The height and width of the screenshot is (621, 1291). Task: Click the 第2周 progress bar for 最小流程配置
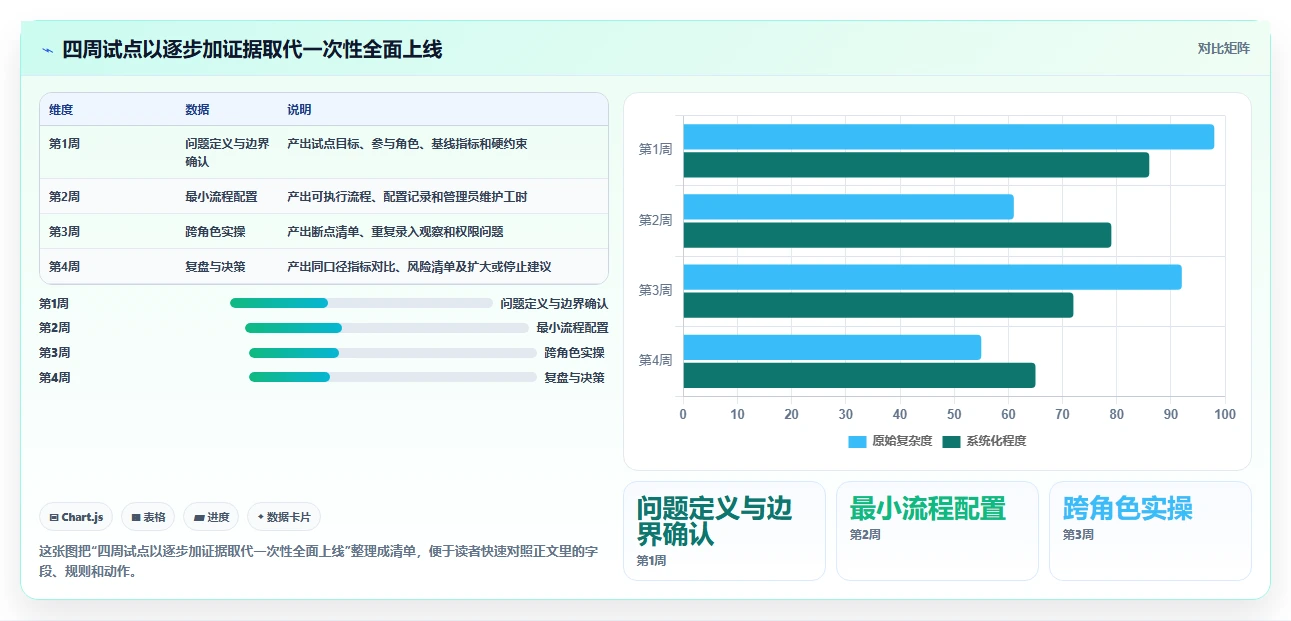click(387, 328)
